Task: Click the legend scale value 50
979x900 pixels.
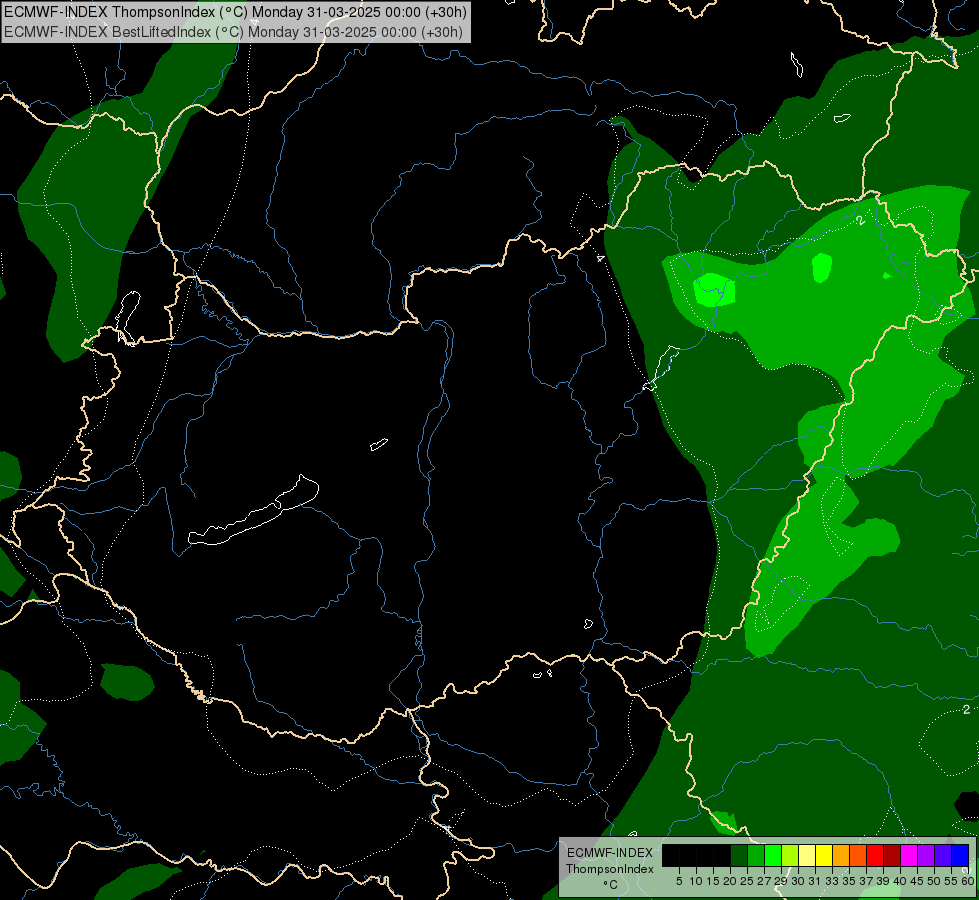Action: (934, 881)
